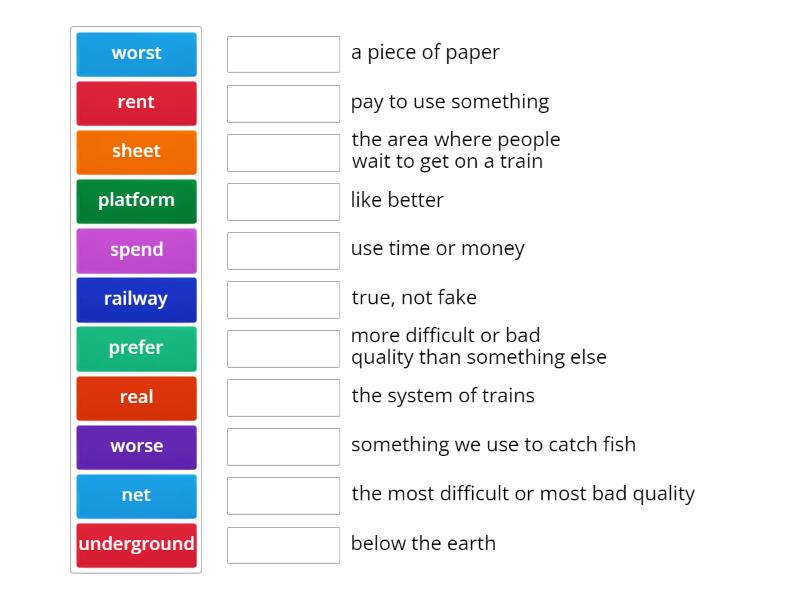Viewport: 800px width, 600px height.
Task: Select the word tile 'net'
Action: (136, 495)
